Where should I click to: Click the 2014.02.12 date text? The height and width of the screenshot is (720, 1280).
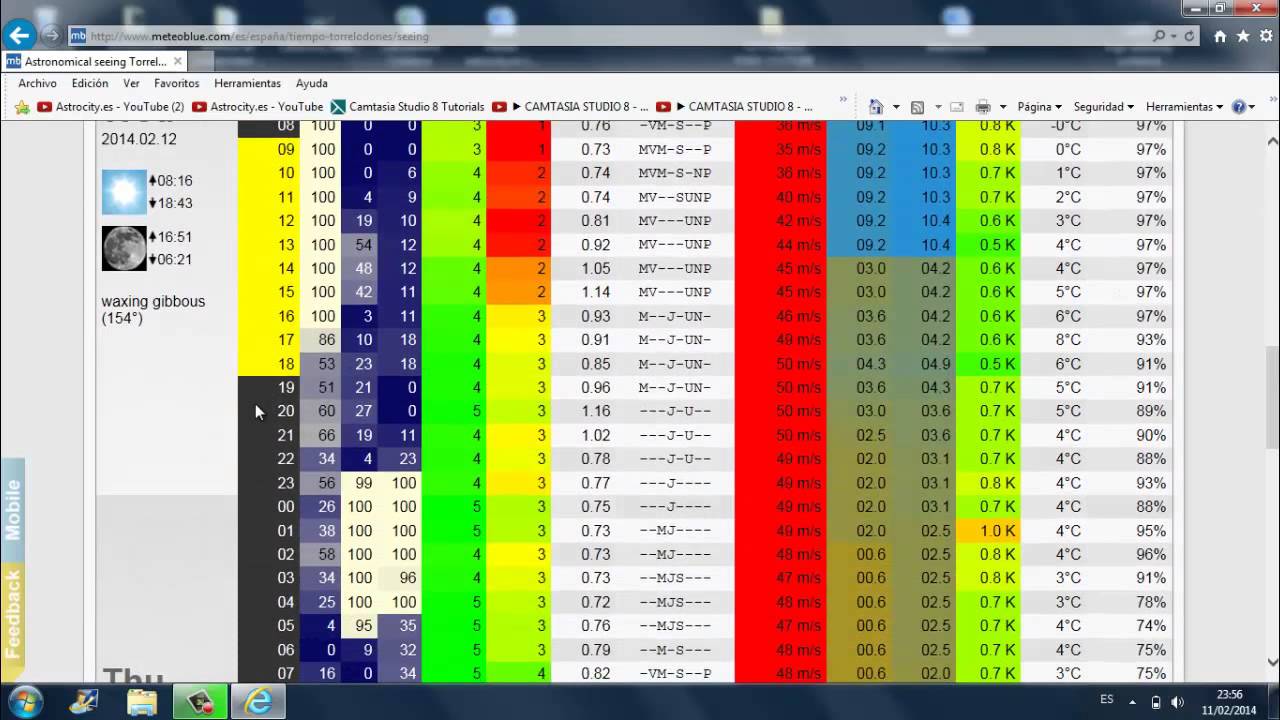point(139,139)
